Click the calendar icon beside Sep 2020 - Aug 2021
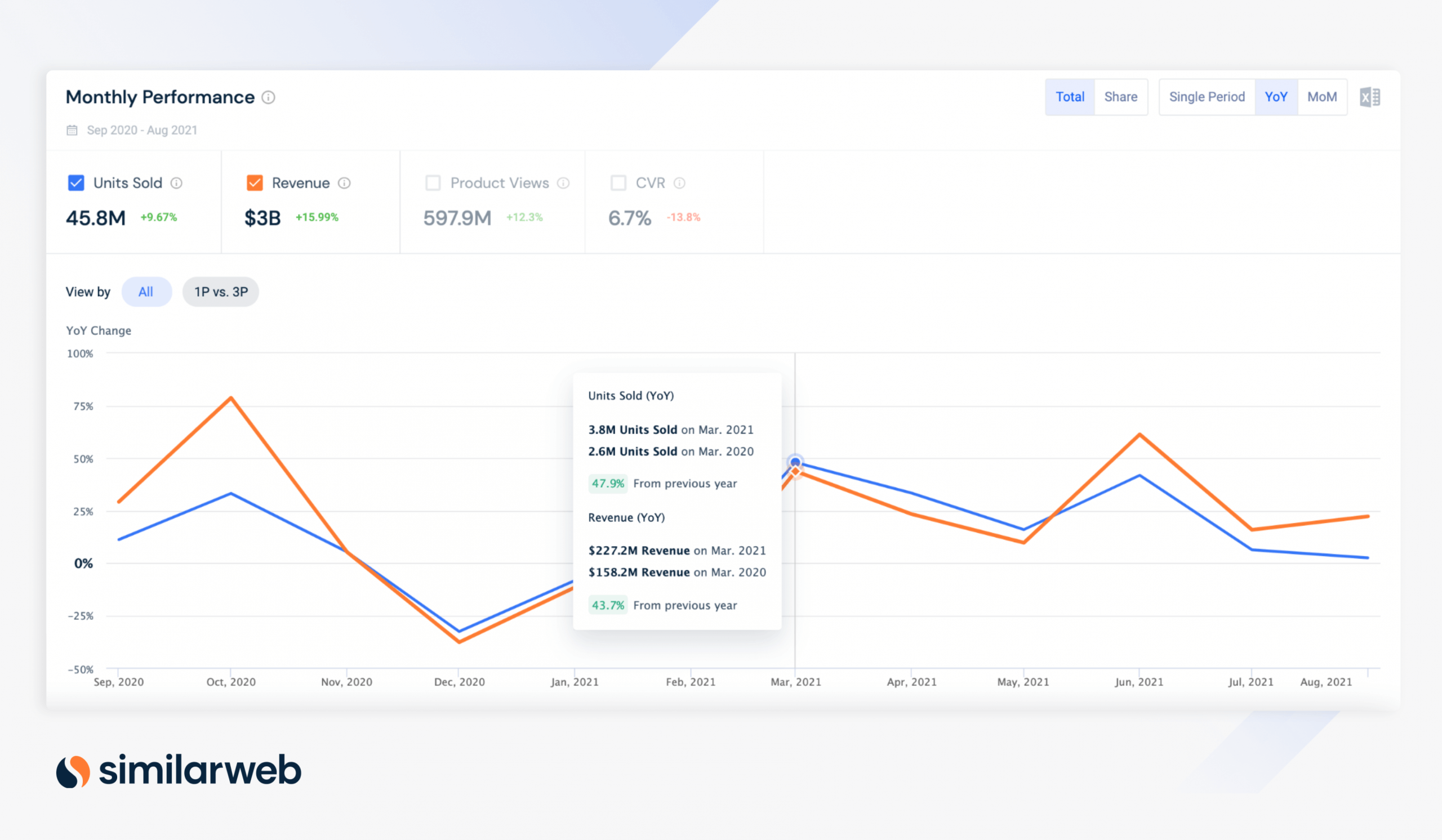This screenshot has width=1442, height=840. (72, 130)
